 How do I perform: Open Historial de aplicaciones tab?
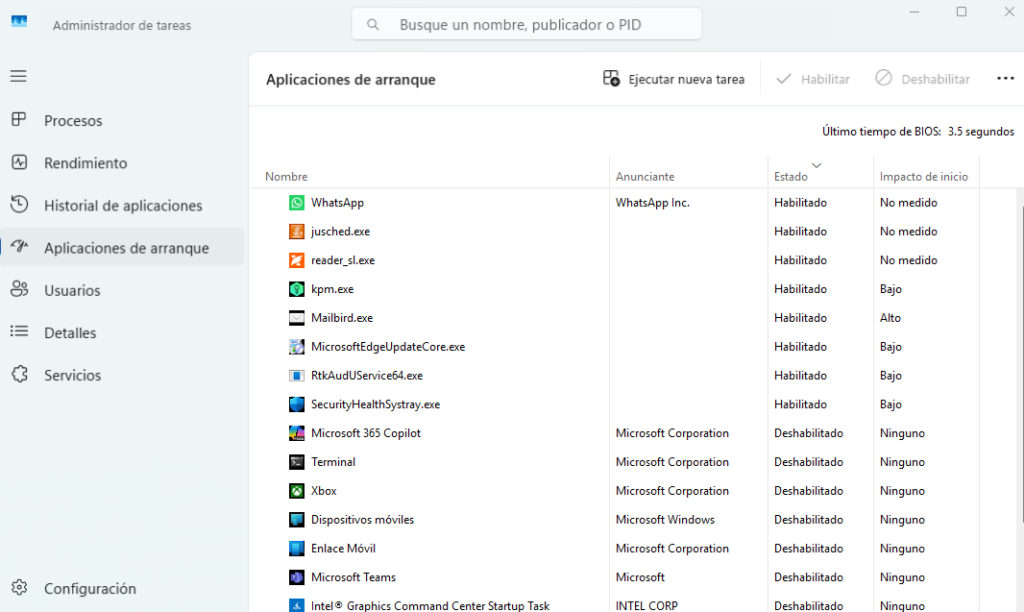click(123, 206)
